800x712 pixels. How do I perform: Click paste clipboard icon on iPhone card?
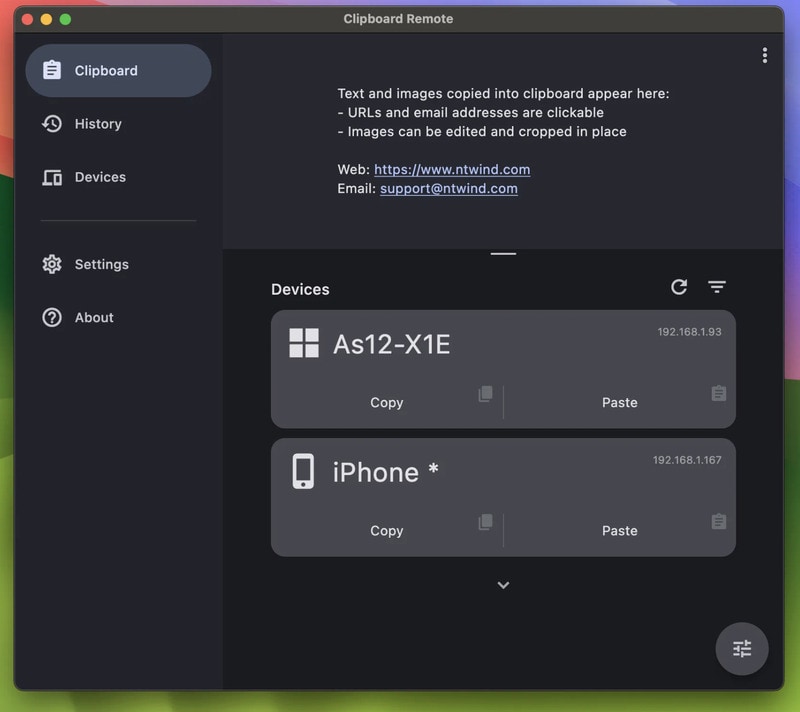718,522
